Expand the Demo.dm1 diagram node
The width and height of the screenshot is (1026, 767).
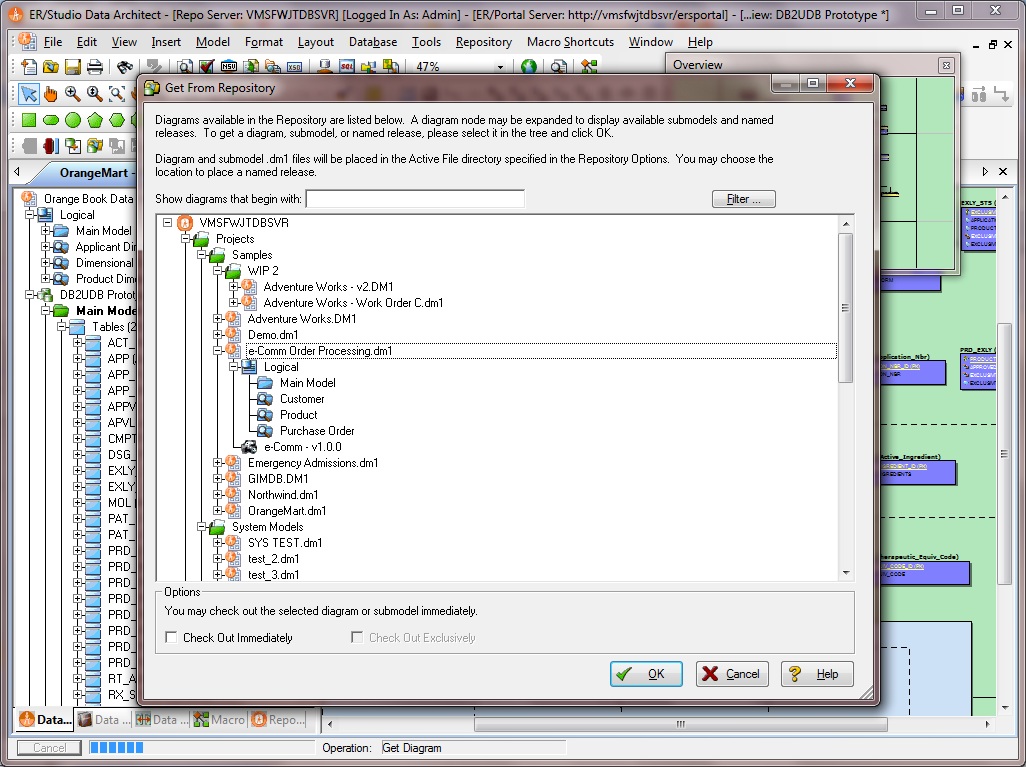217,334
